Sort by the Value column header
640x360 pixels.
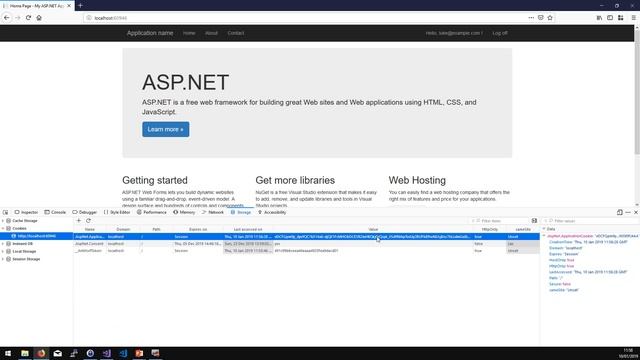373,229
